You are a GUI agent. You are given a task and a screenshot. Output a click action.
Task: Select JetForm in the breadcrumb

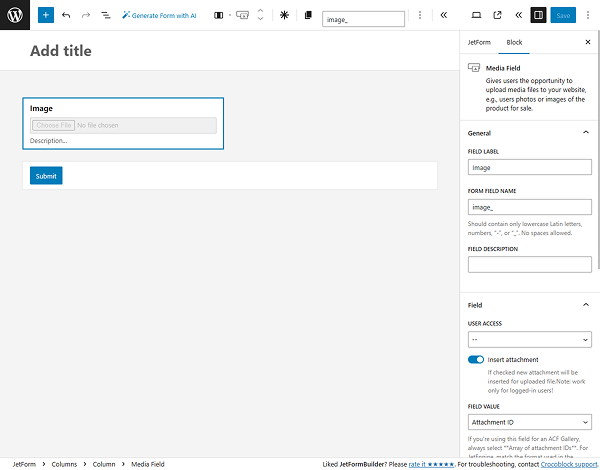coord(24,464)
